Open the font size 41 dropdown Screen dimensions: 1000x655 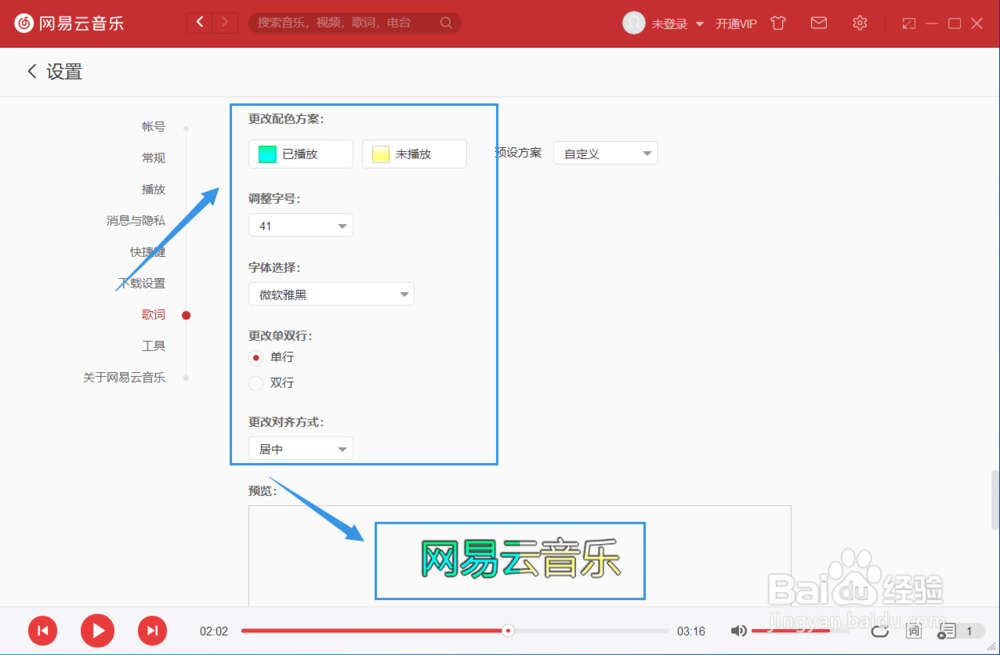[300, 225]
